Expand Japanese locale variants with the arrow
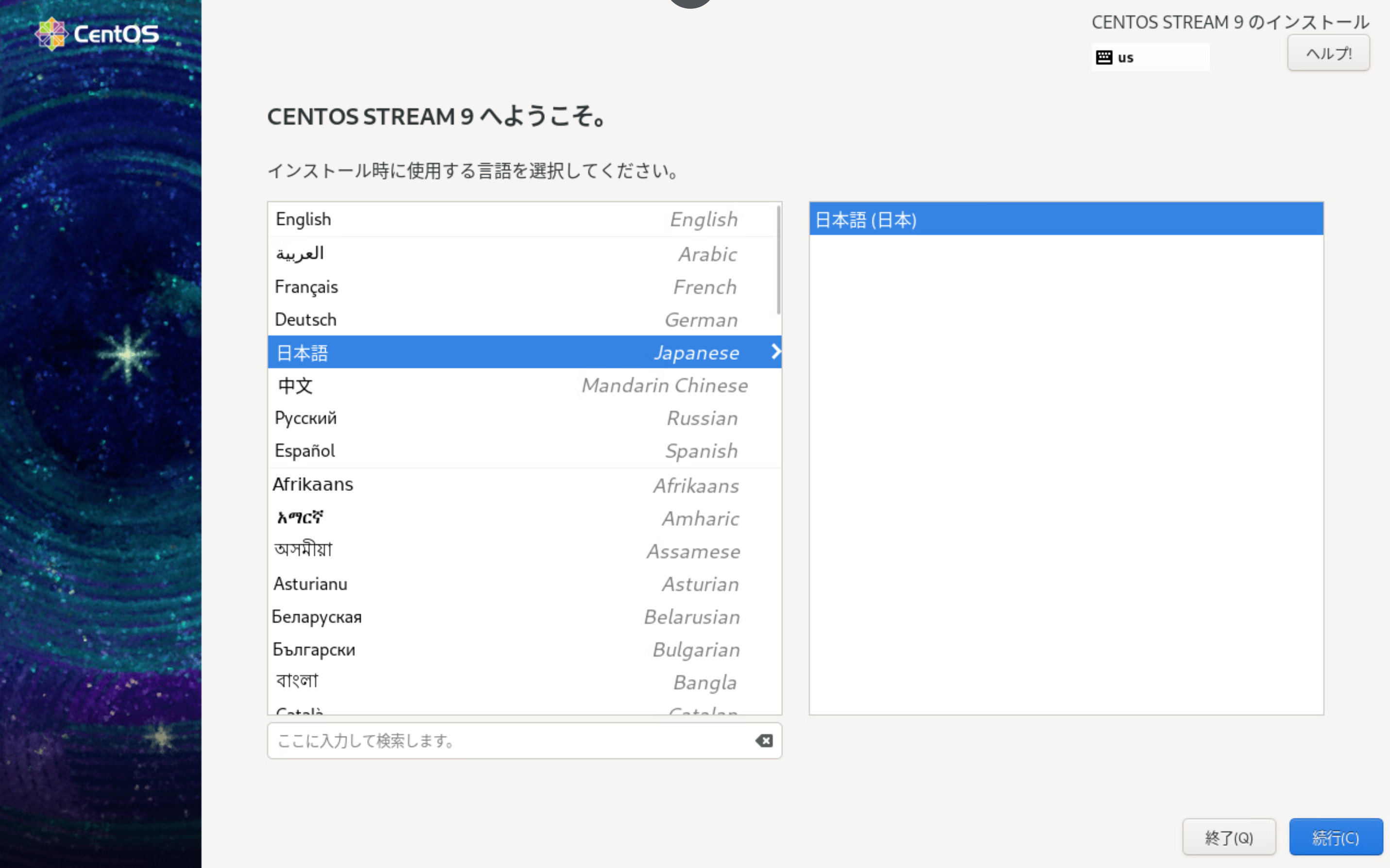Image resolution: width=1390 pixels, height=868 pixels. [776, 352]
